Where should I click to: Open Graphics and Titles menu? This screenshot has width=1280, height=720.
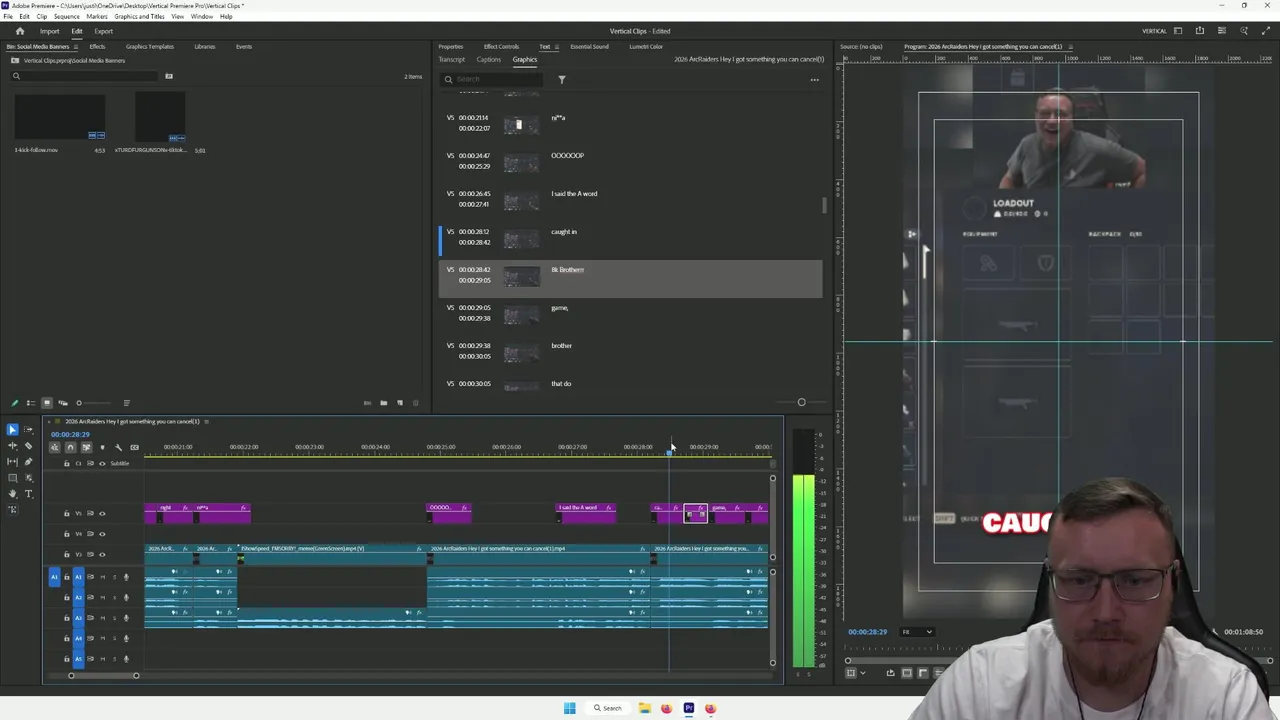click(x=140, y=17)
